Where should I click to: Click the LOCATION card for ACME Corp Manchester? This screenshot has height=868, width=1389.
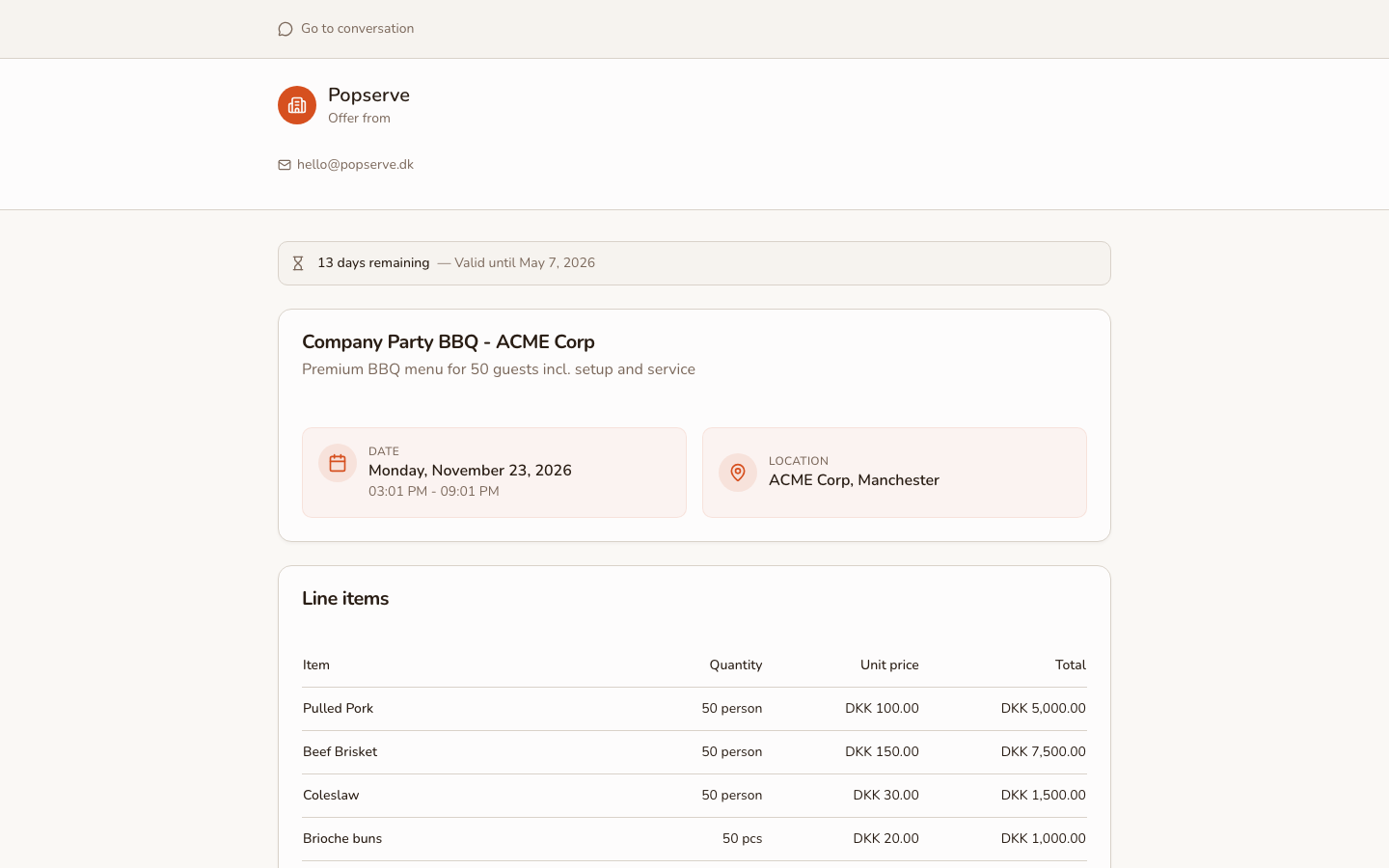point(894,473)
